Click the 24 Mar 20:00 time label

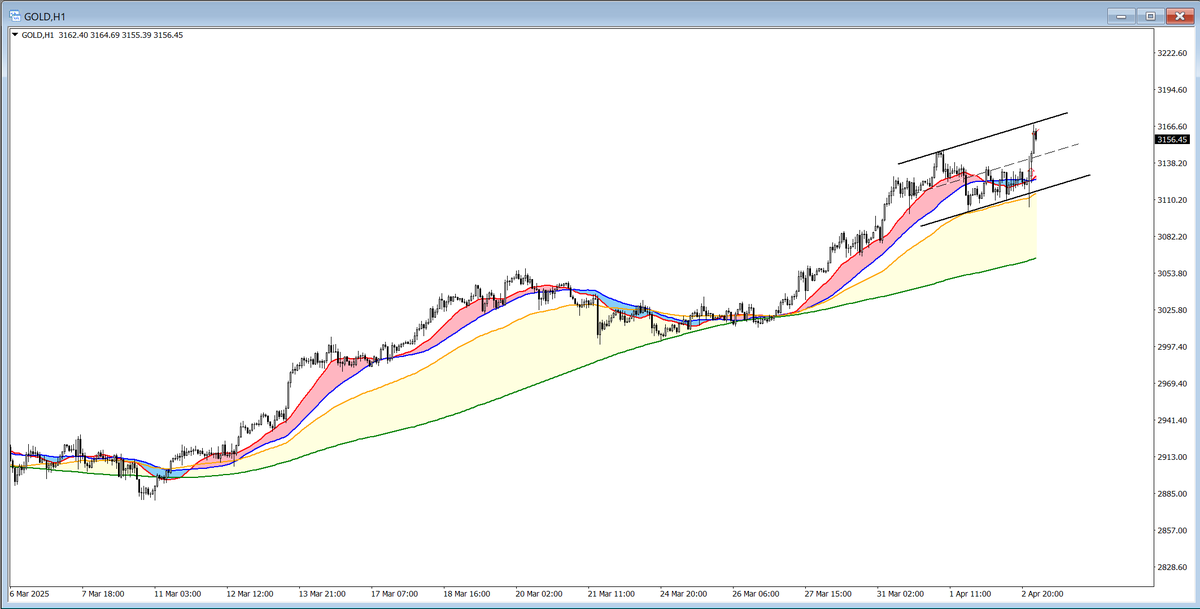click(x=685, y=593)
